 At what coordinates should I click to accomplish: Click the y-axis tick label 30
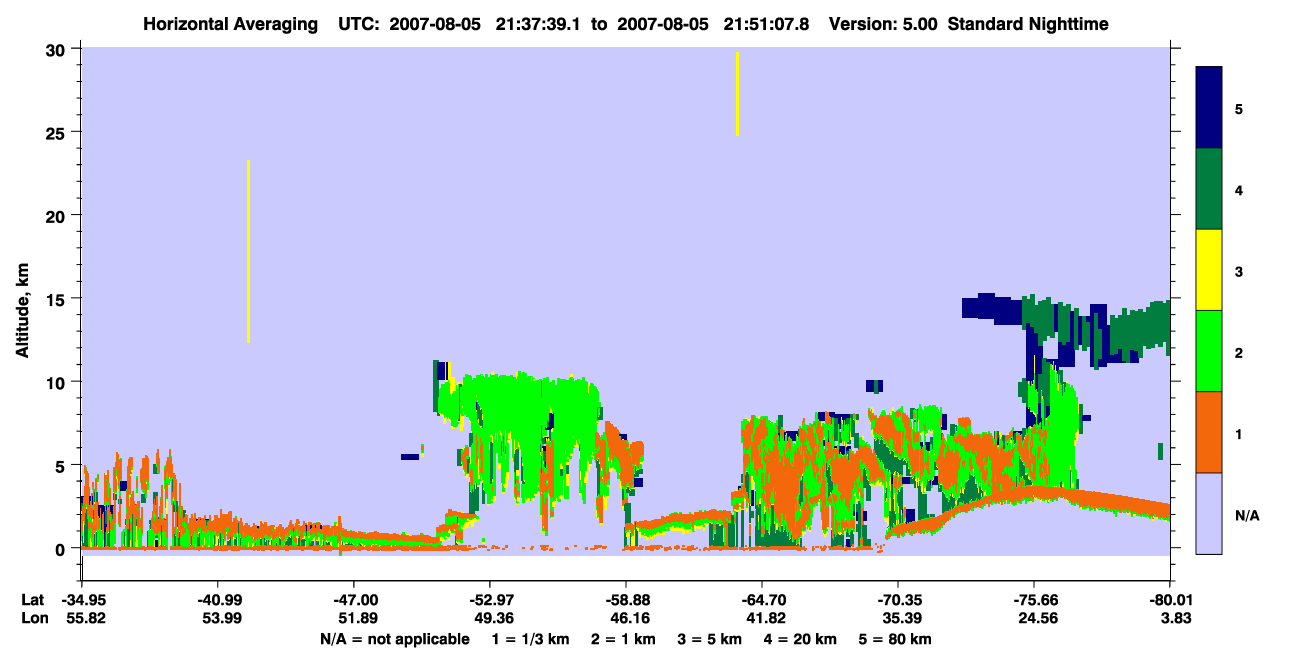click(58, 49)
